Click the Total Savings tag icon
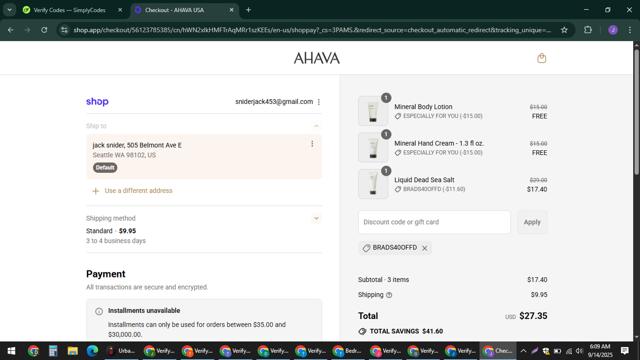The width and height of the screenshot is (640, 360). 362,331
